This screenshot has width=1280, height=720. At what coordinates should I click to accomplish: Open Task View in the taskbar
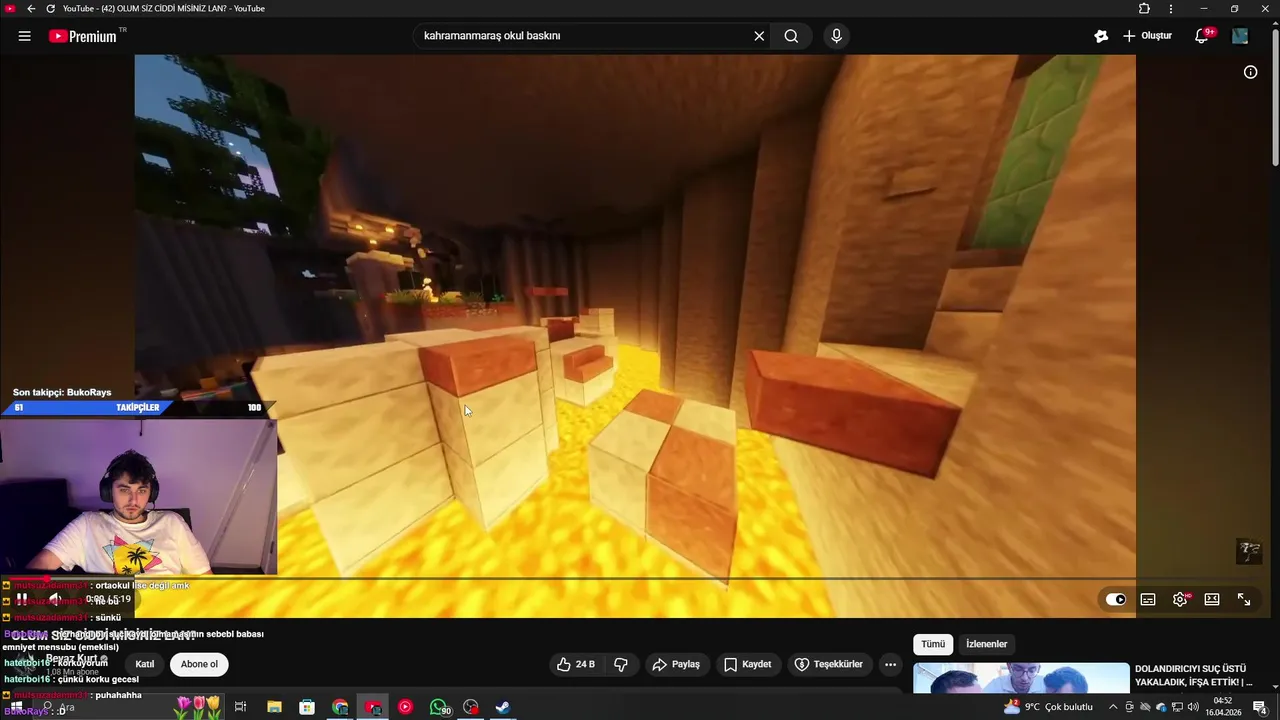(241, 707)
